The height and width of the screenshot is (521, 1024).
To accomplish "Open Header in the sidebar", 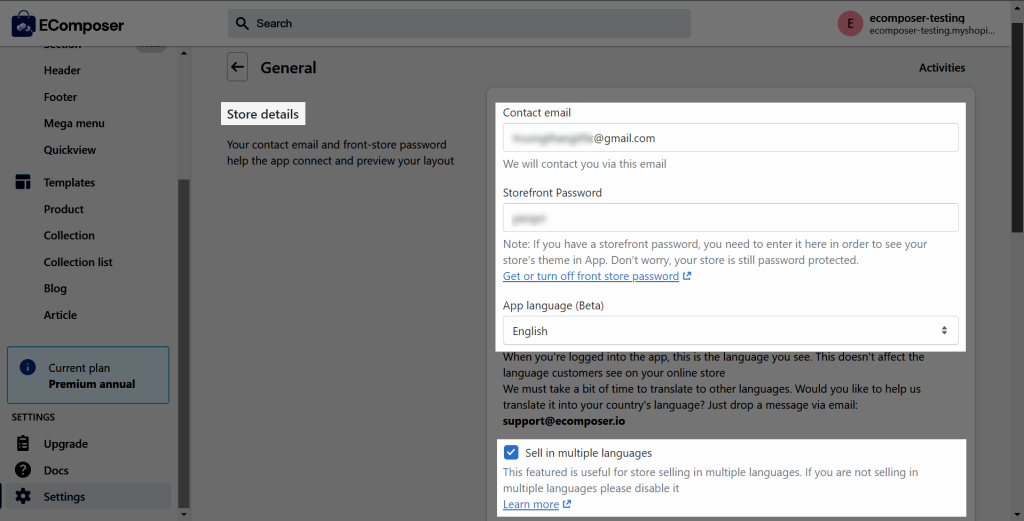I will click(62, 70).
